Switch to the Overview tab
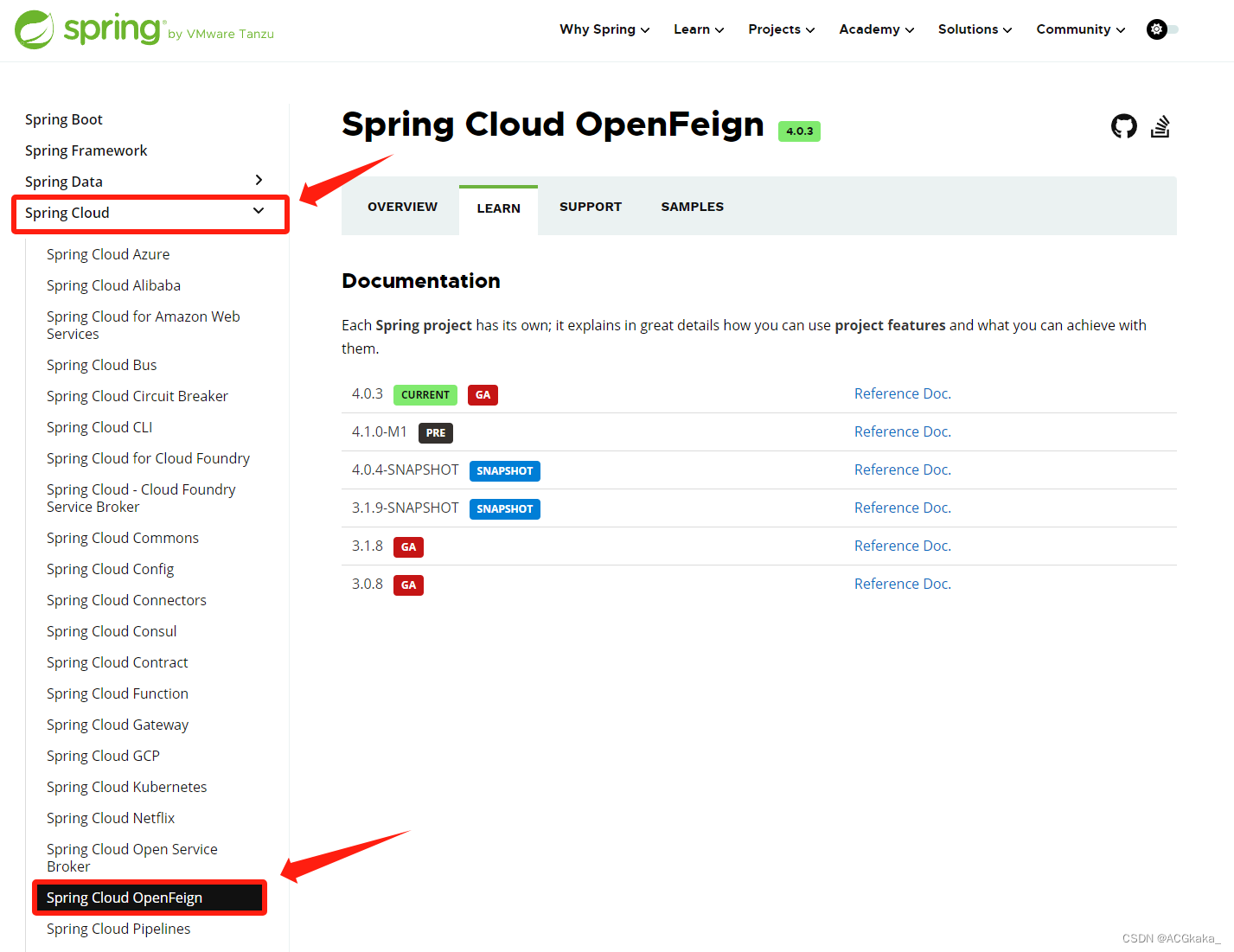Screen dimensions: 1234x952 point(401,206)
